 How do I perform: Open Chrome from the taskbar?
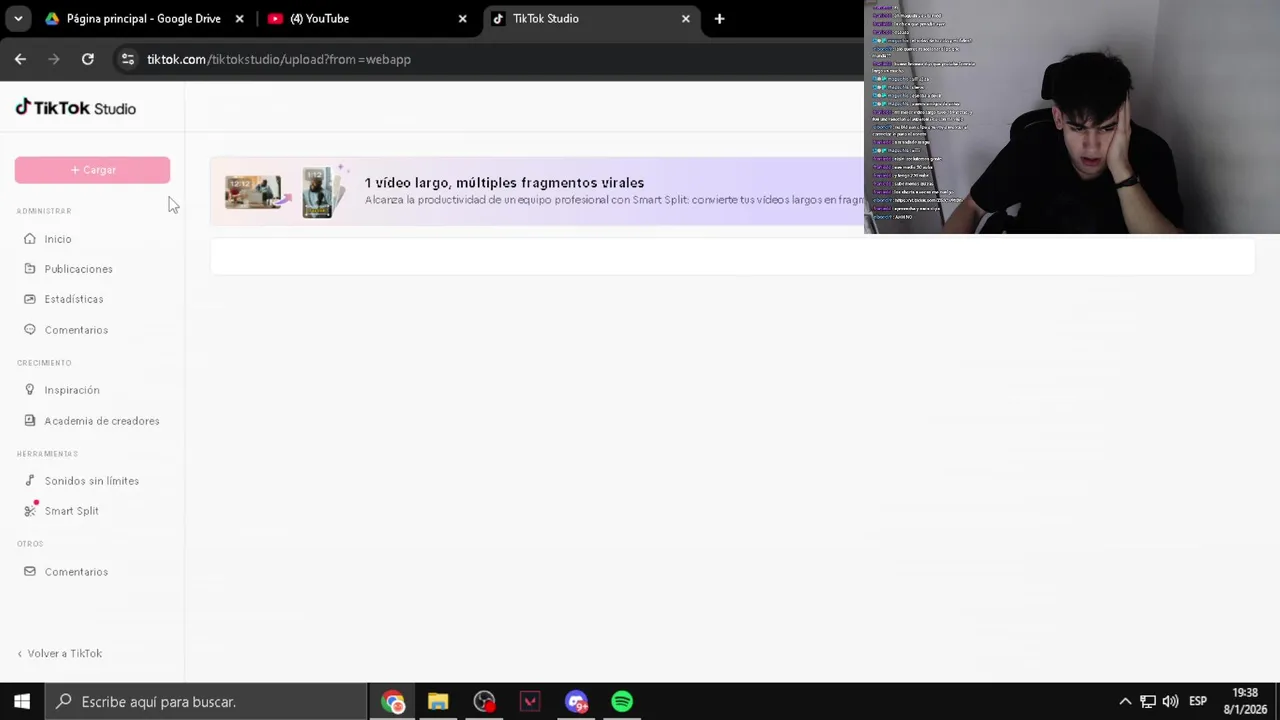(392, 702)
